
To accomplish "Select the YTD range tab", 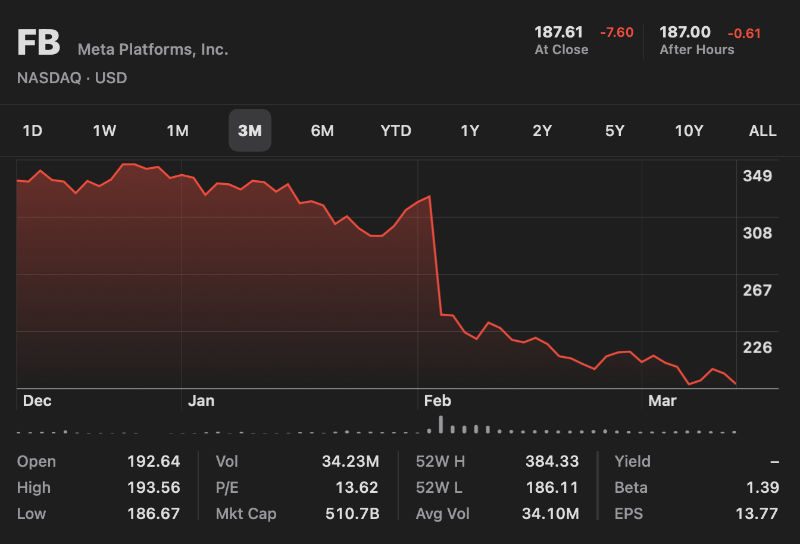I will click(x=396, y=131).
